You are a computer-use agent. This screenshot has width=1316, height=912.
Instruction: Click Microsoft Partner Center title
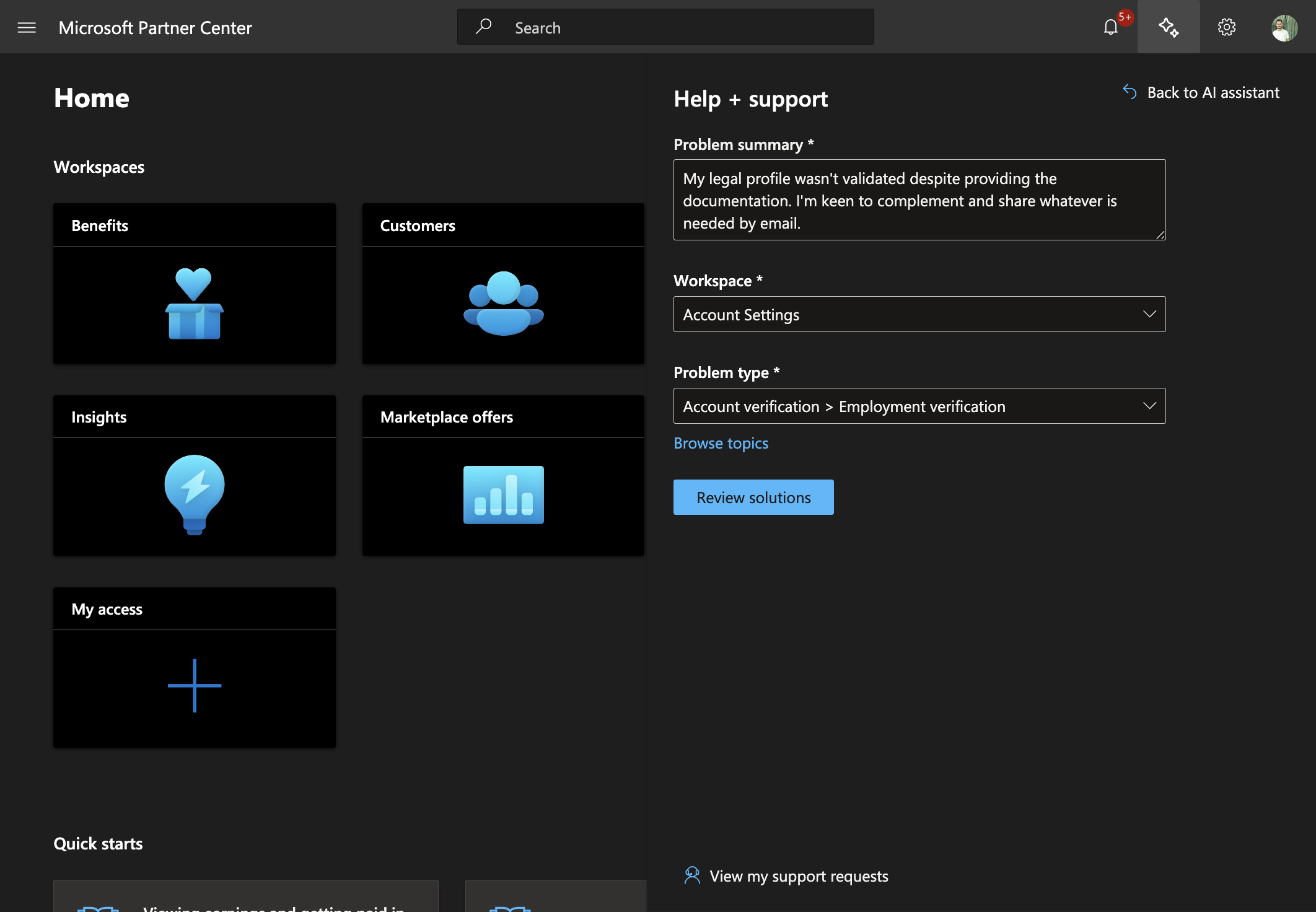point(155,28)
